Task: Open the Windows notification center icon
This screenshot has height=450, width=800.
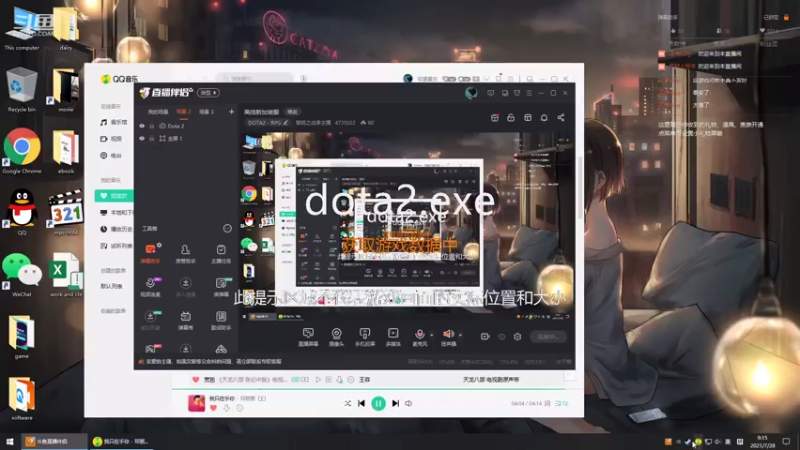Action: (787, 441)
